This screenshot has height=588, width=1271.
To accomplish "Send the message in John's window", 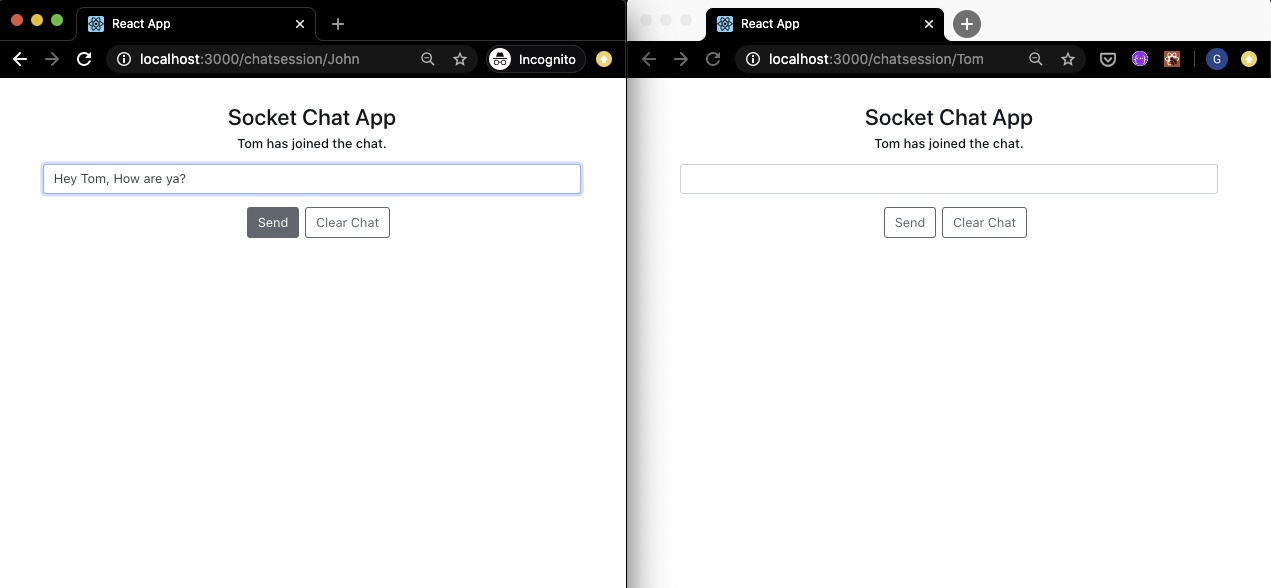I will click(x=273, y=222).
